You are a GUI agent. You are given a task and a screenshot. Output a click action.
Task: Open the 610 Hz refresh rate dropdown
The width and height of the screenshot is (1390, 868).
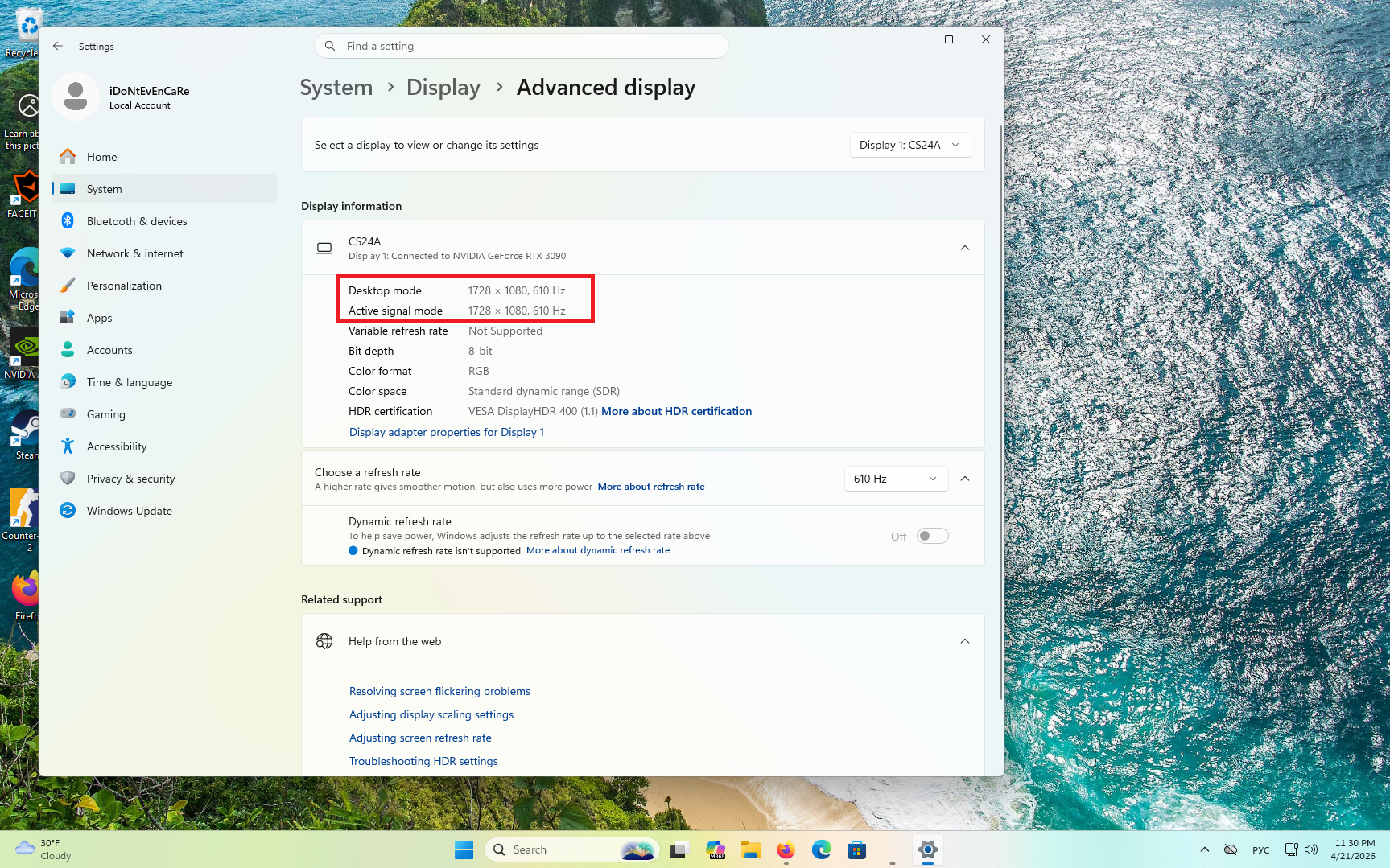click(x=896, y=479)
